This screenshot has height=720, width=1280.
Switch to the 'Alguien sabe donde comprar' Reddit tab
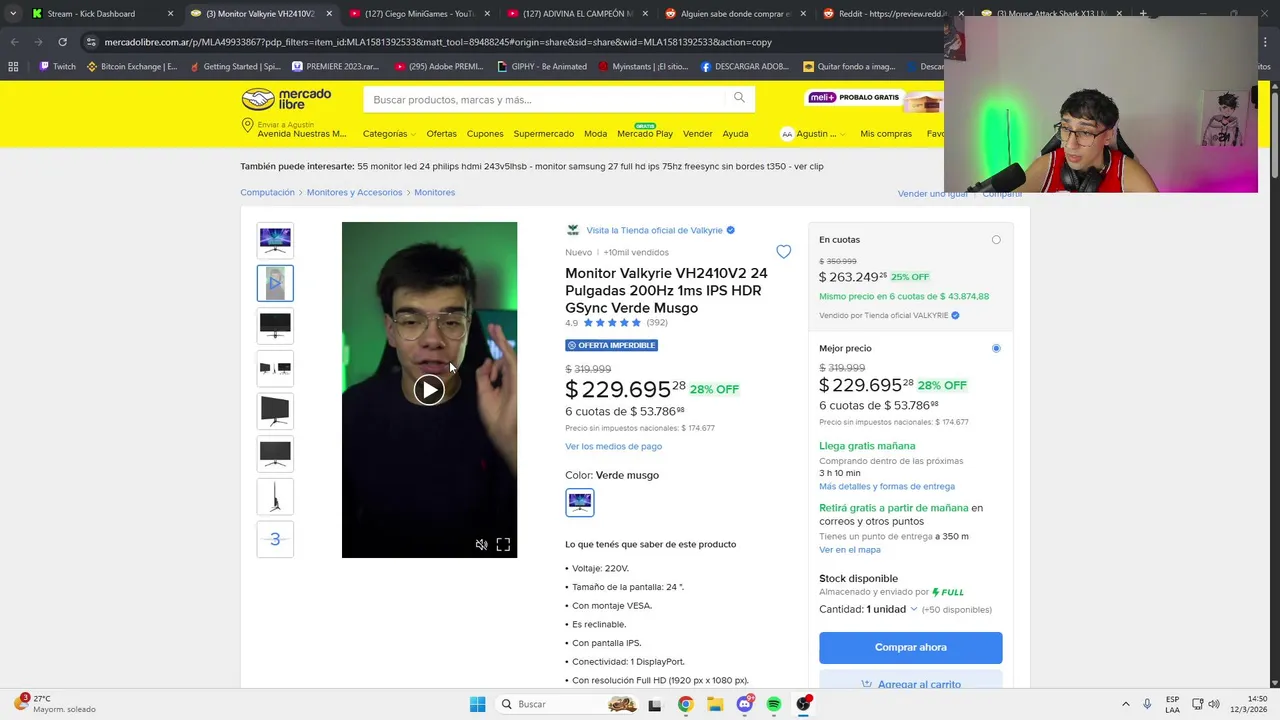[736, 14]
